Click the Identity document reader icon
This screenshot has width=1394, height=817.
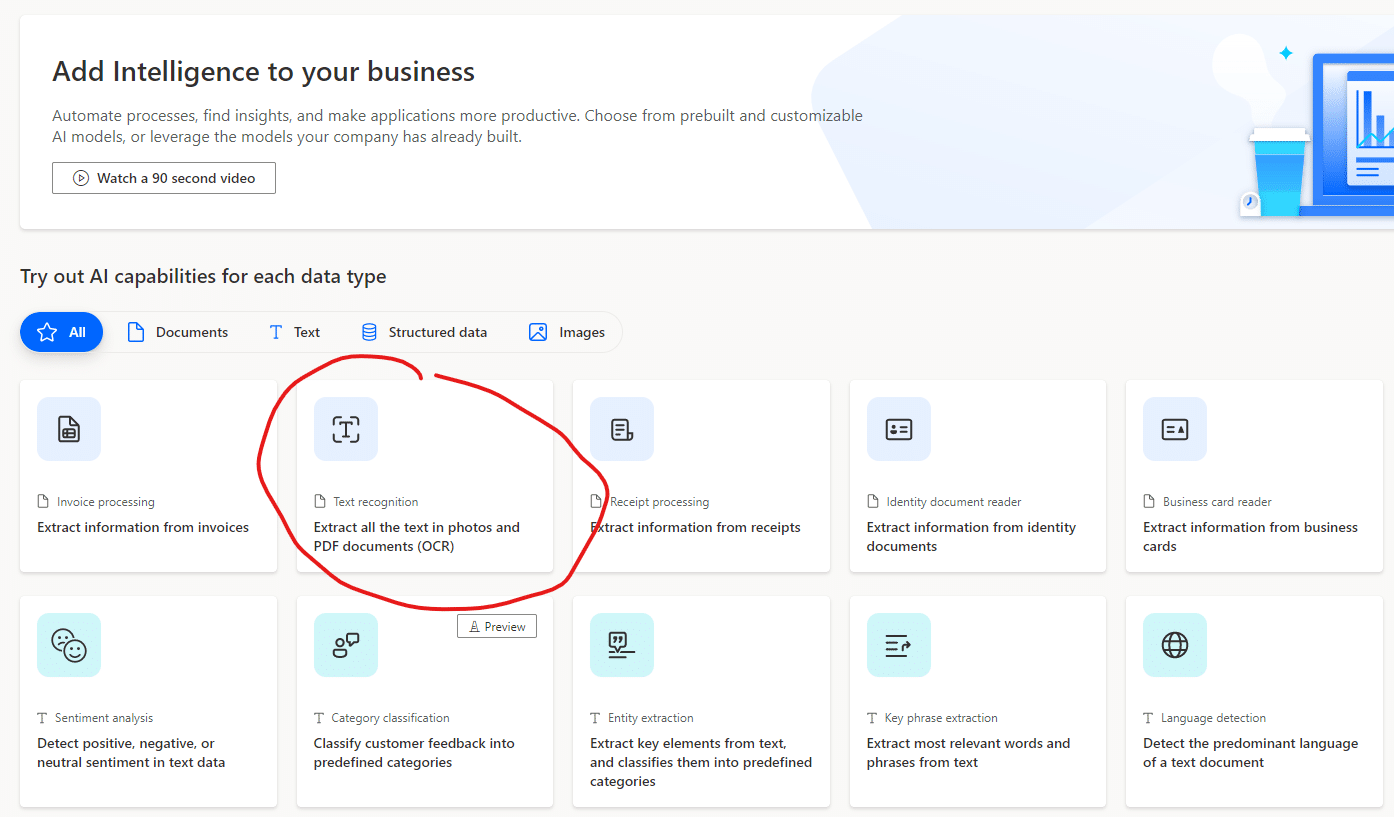(898, 429)
